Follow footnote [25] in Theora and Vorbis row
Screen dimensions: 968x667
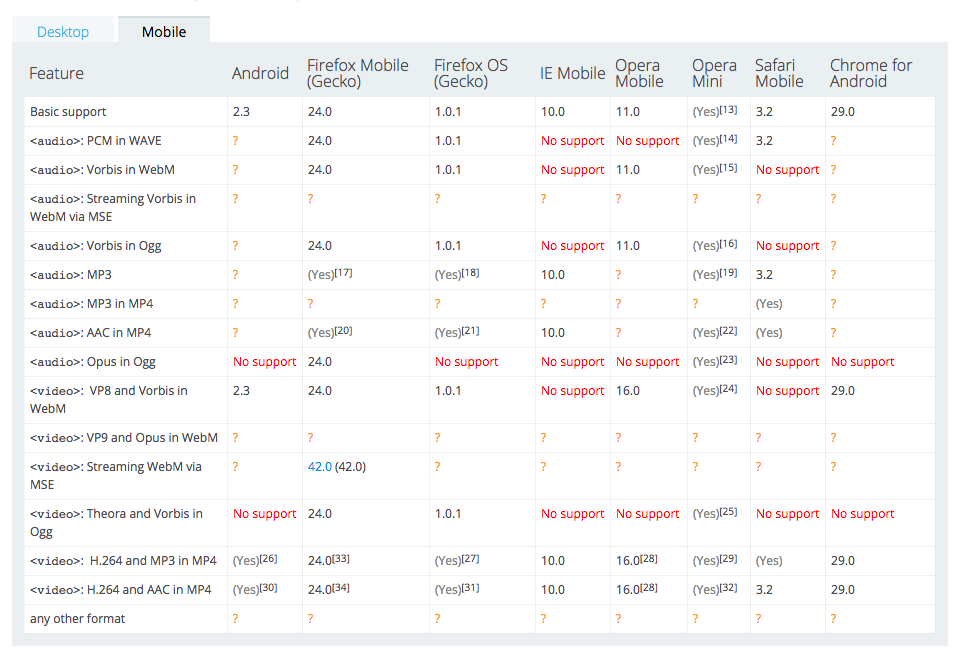coord(728,511)
